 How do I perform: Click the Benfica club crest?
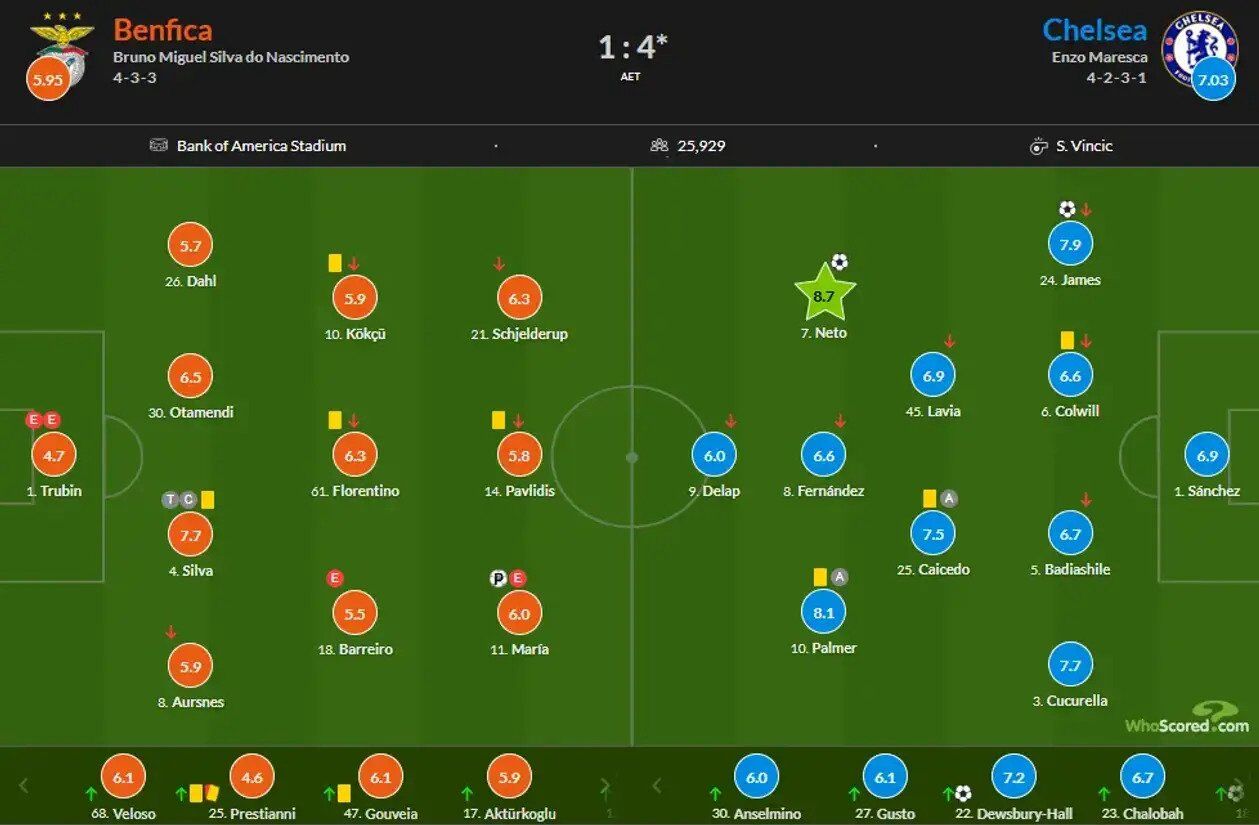click(62, 40)
